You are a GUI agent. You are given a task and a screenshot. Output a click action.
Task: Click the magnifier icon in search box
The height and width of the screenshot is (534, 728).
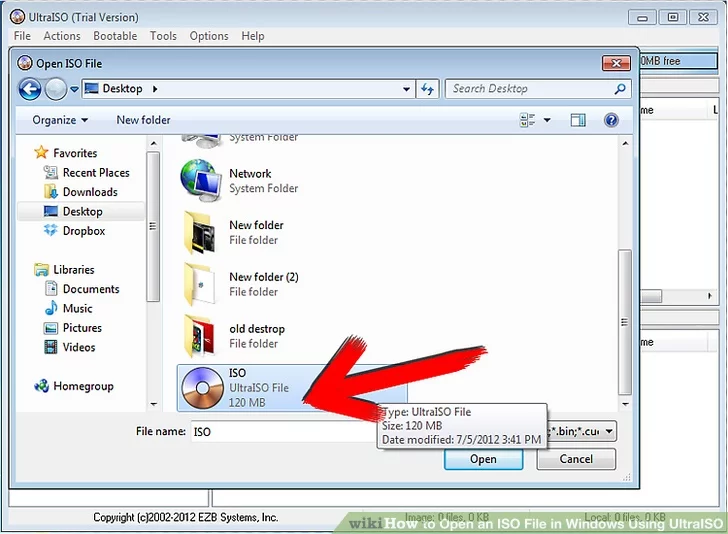pos(620,89)
